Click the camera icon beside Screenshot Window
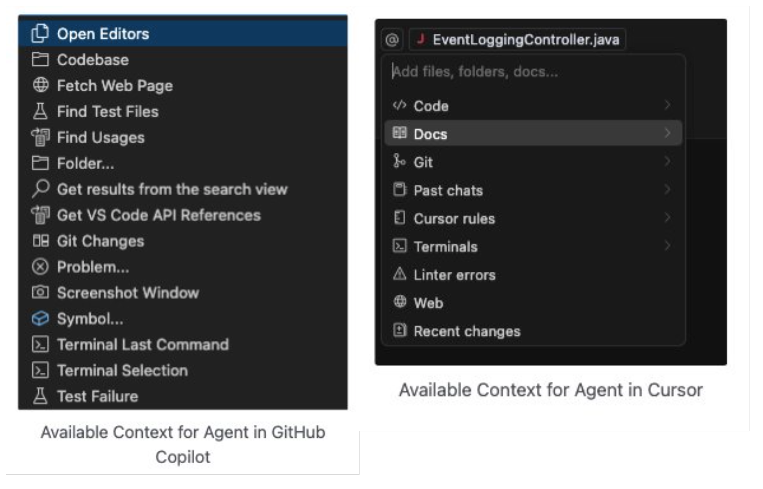Screen dimensions: 763x489 pos(40,292)
